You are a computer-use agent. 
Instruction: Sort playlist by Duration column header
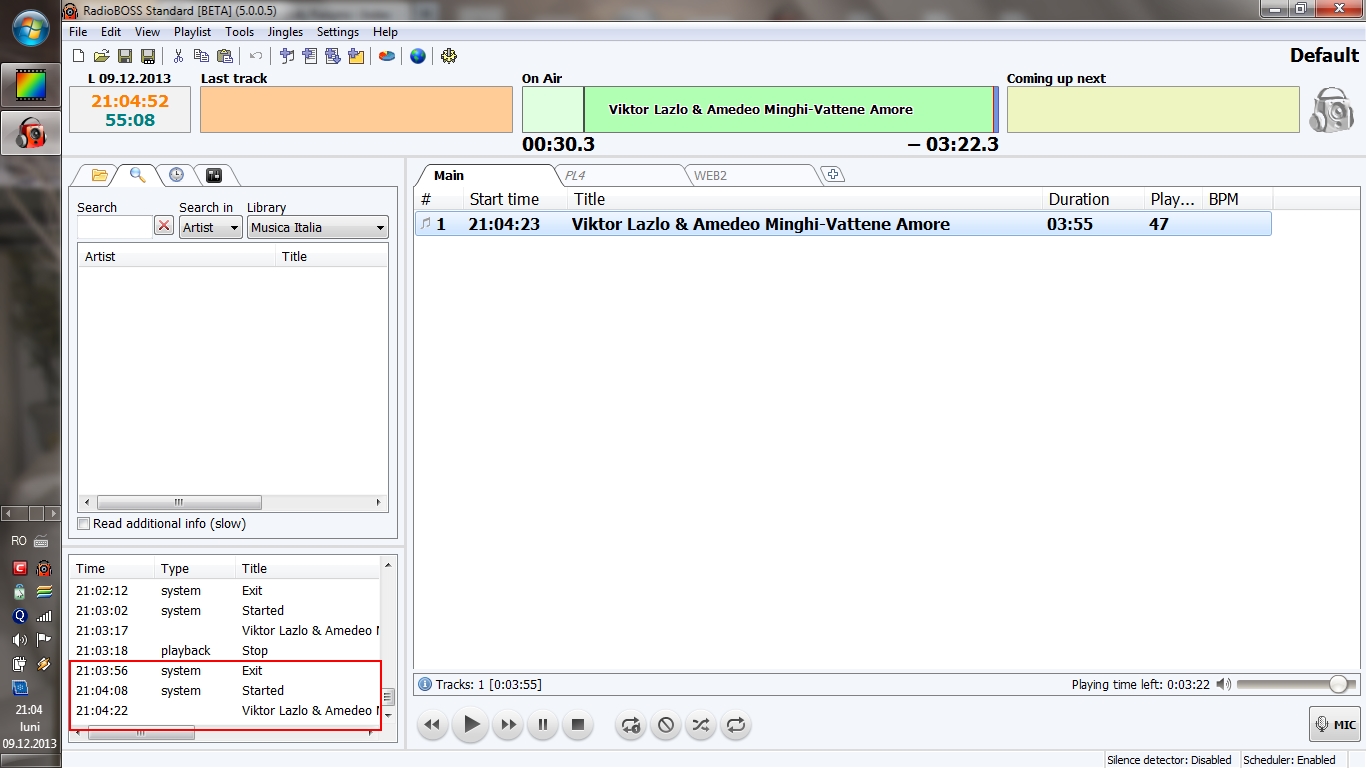click(x=1093, y=199)
